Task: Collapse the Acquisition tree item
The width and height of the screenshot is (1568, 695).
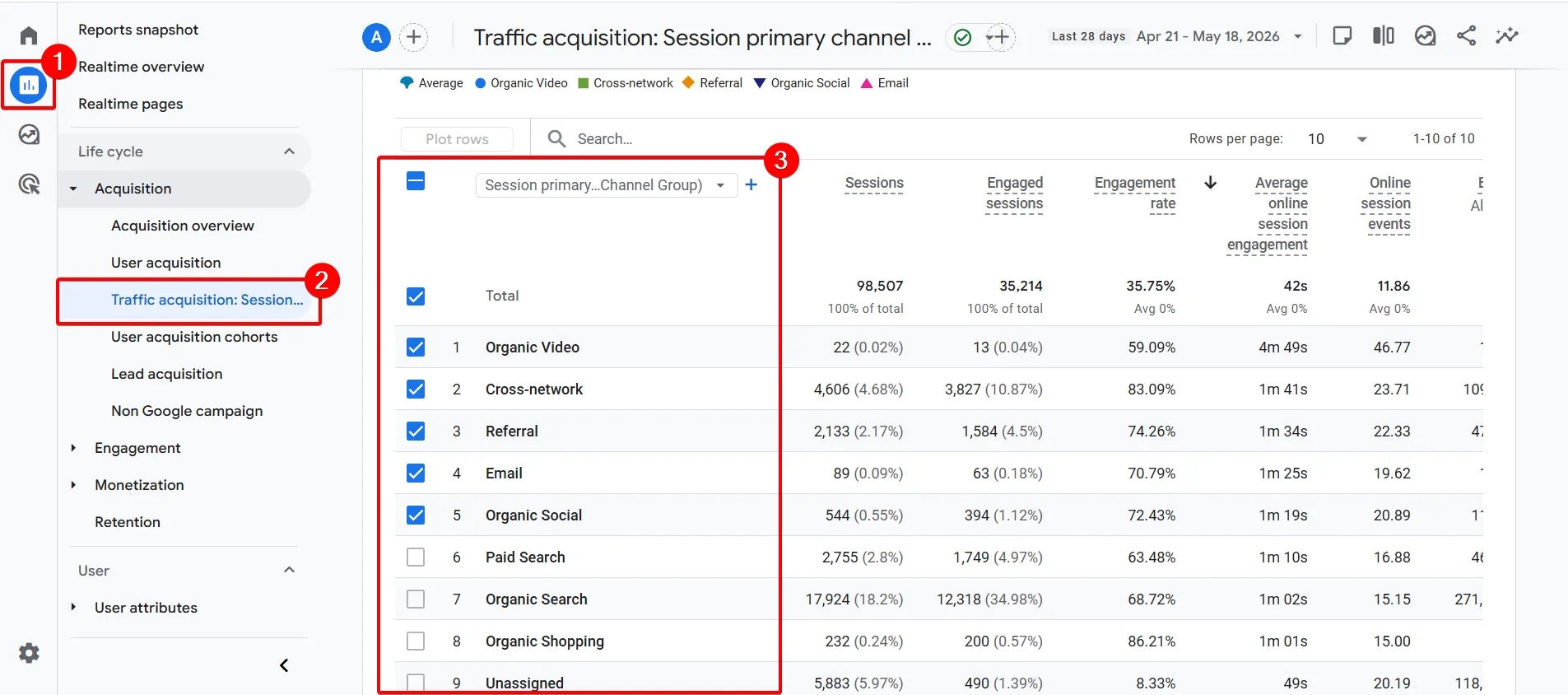Action: pos(73,189)
